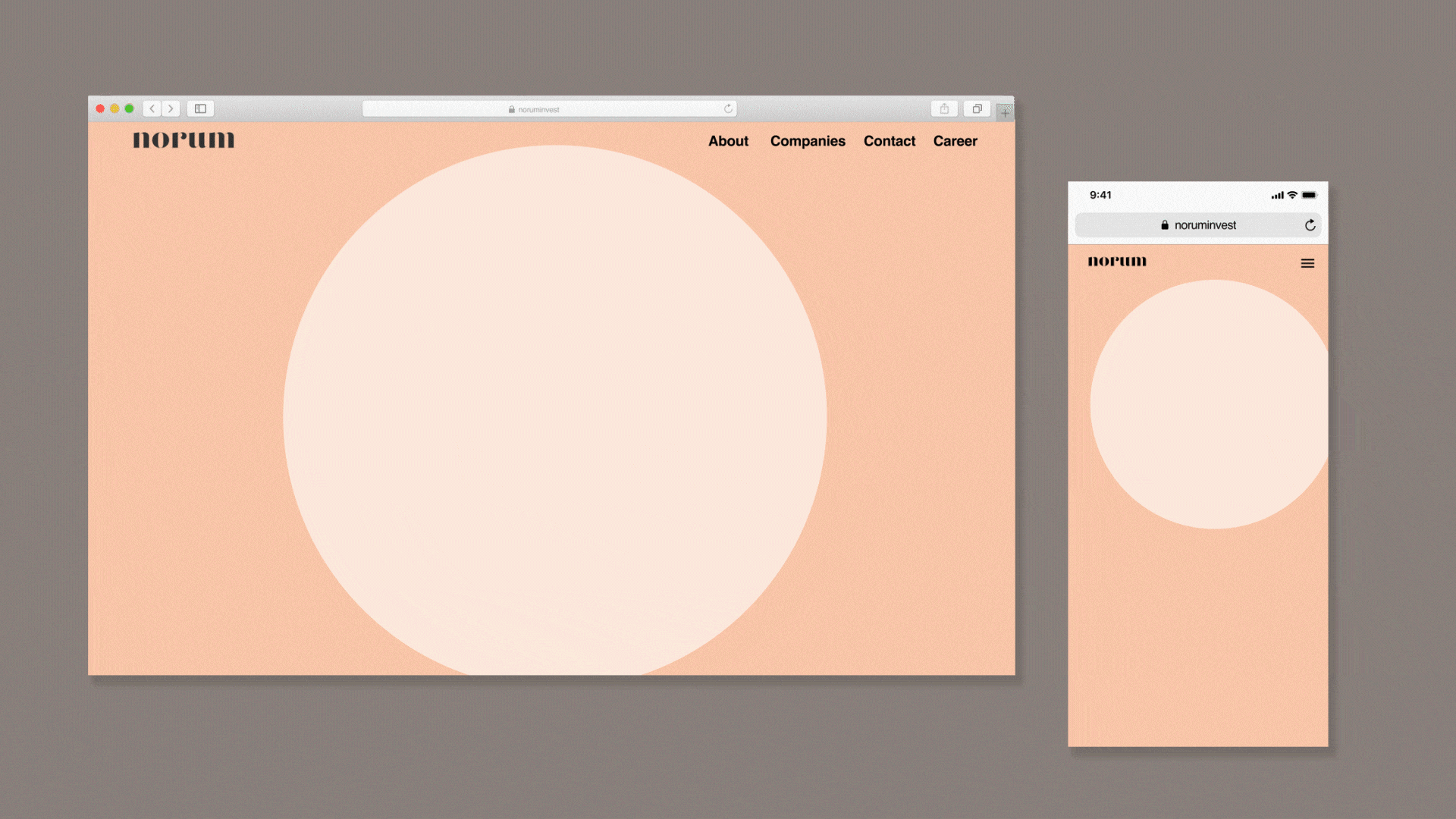Go to the Contact page link
The image size is (1456, 819).
coord(890,141)
